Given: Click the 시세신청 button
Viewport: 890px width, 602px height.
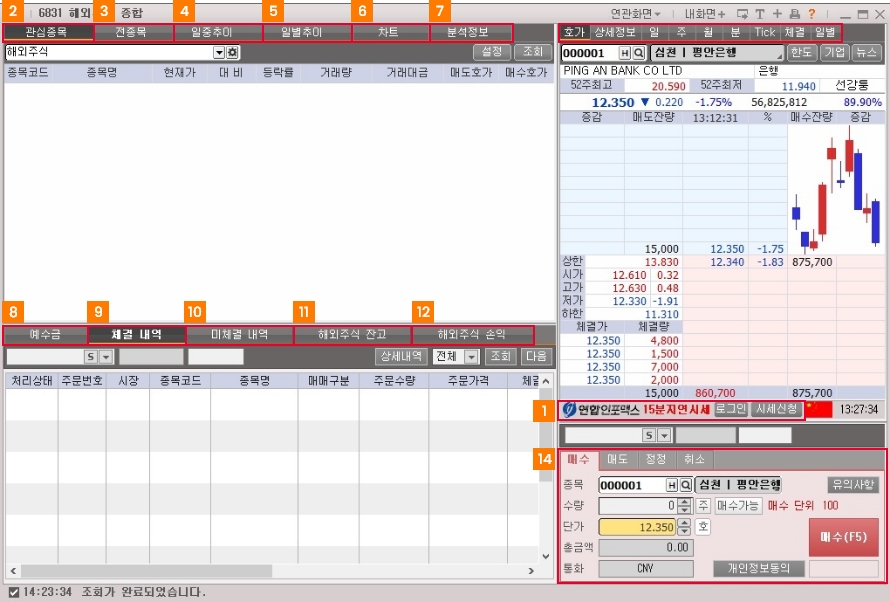Looking at the screenshot, I should [x=776, y=409].
